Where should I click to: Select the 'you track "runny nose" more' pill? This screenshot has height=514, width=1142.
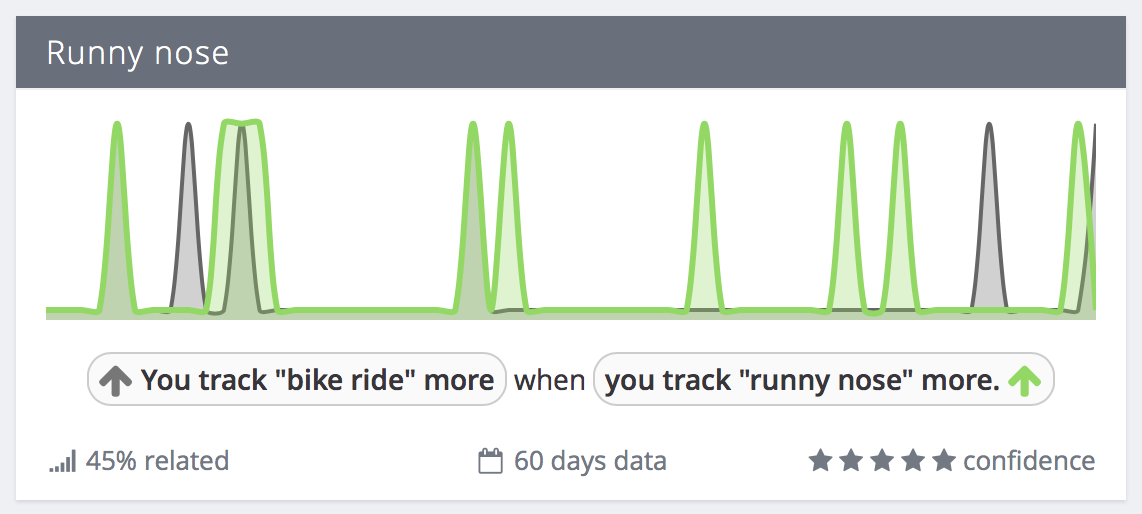(824, 379)
